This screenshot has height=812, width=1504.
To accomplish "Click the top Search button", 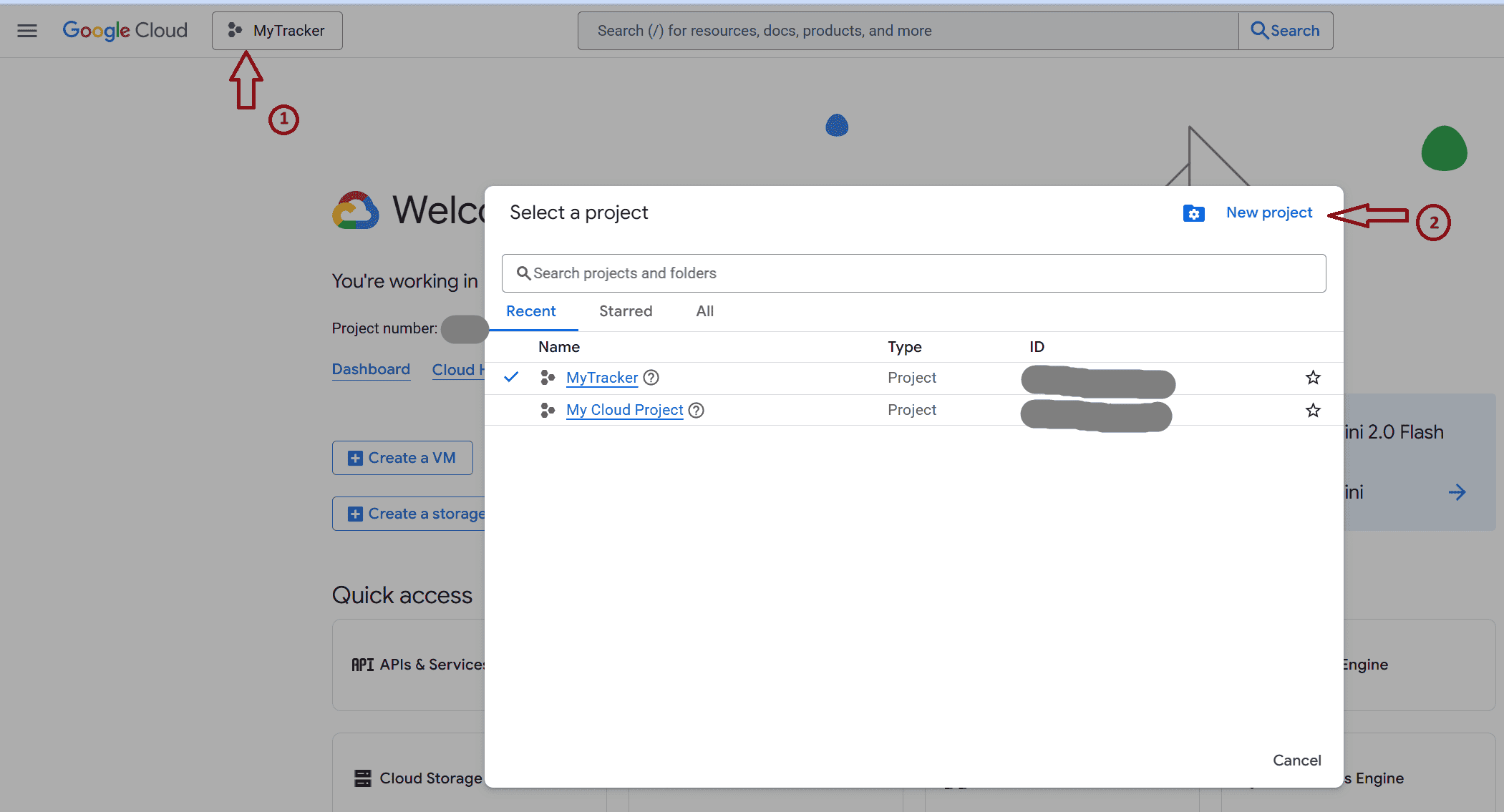I will click(1286, 31).
